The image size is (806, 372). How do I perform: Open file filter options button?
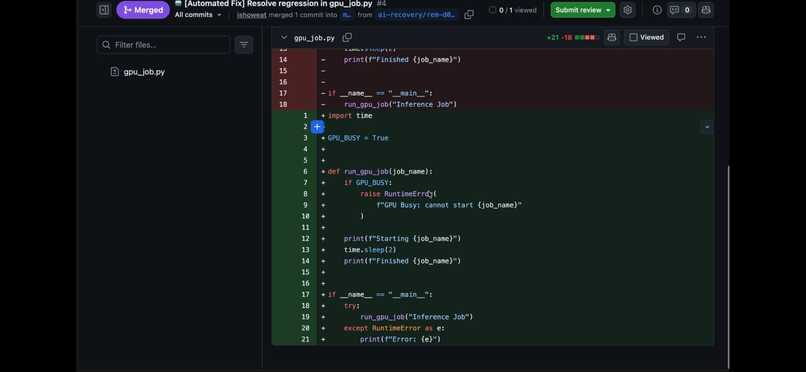244,45
